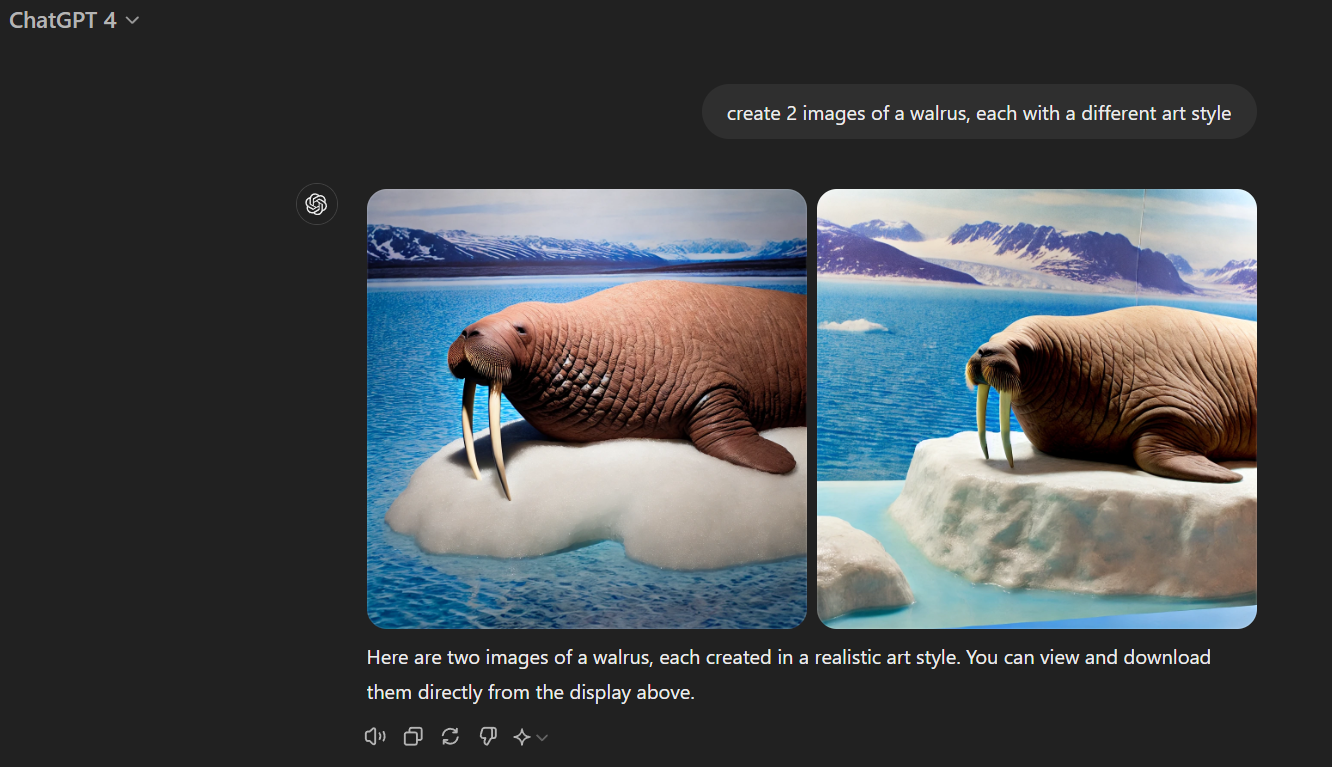Mark response as bad with thumbs-down icon
1332x767 pixels.
tap(488, 737)
